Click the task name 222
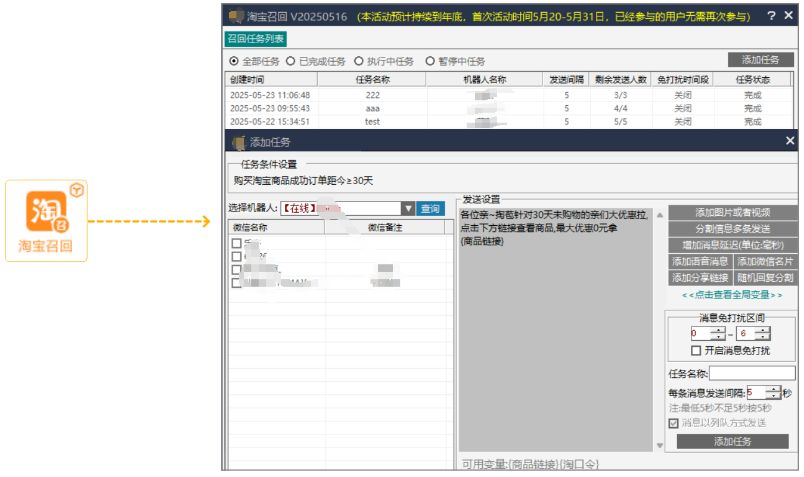The height and width of the screenshot is (477, 804). (x=373, y=95)
